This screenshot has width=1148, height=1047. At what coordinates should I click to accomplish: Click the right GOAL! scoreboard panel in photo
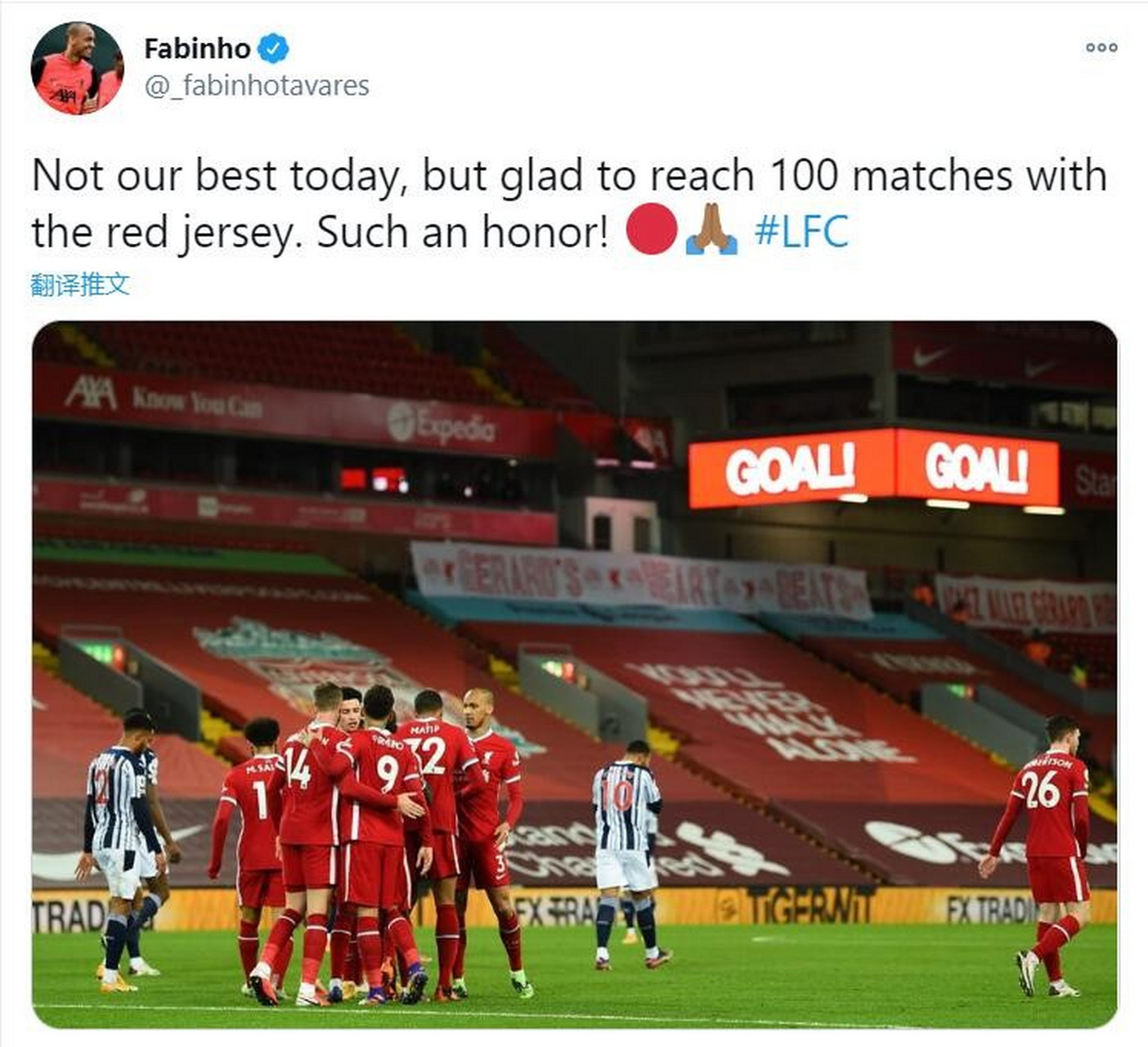[976, 469]
